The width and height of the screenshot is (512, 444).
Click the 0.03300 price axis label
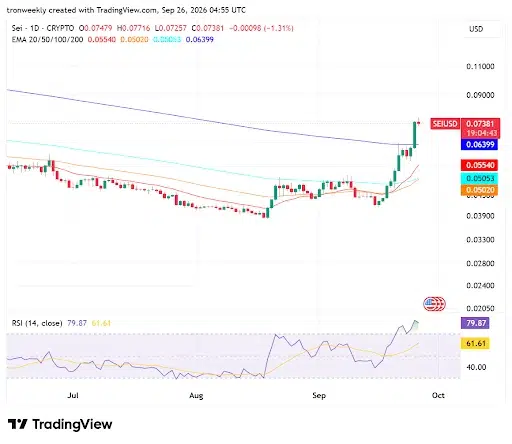480,239
